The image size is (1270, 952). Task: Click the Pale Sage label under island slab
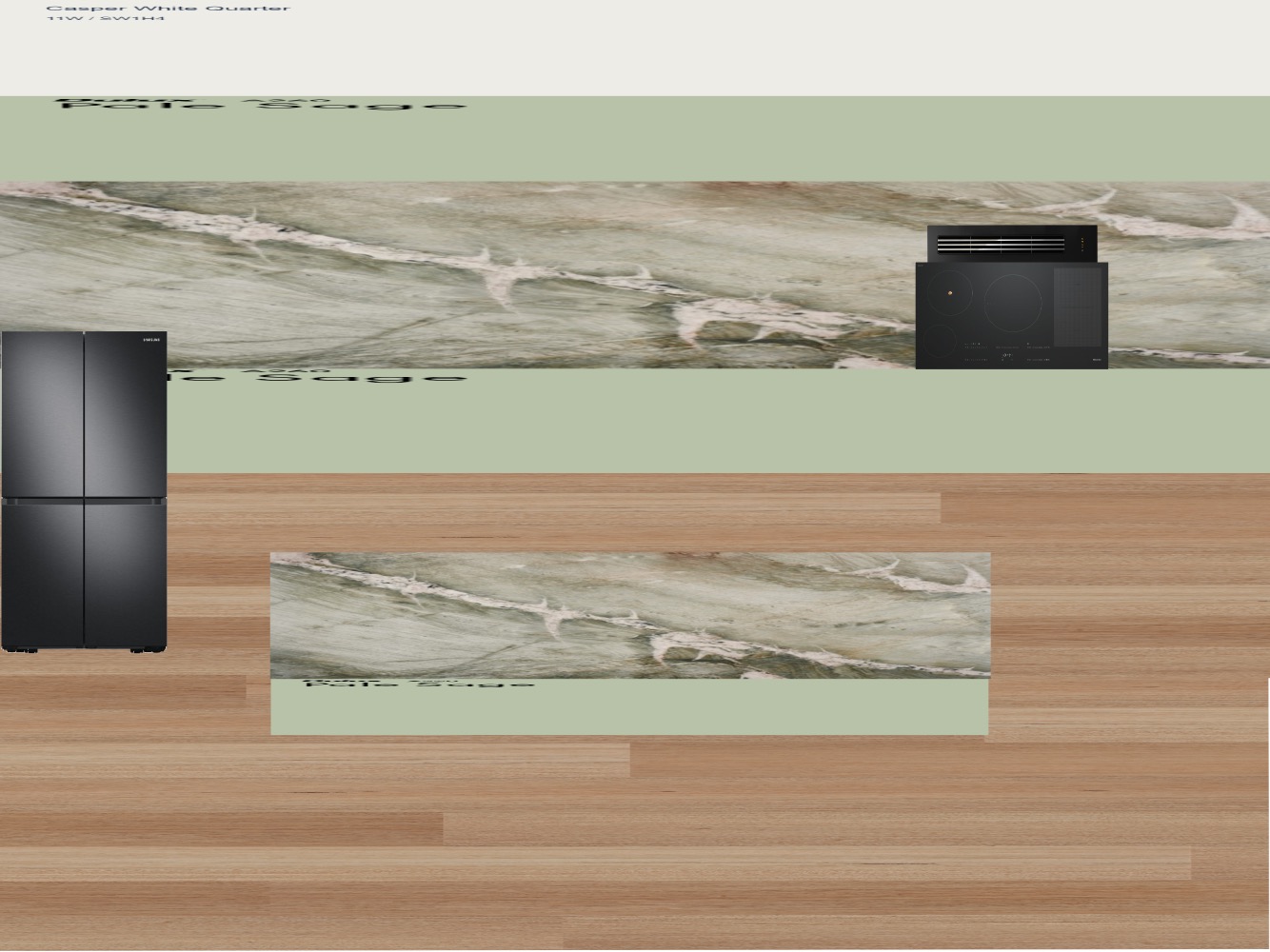pos(419,683)
